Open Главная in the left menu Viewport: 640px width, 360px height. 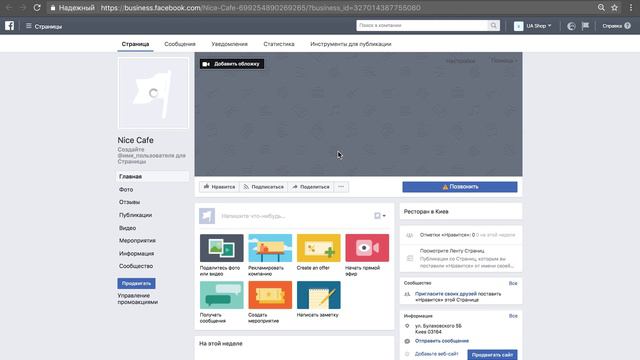(153, 176)
